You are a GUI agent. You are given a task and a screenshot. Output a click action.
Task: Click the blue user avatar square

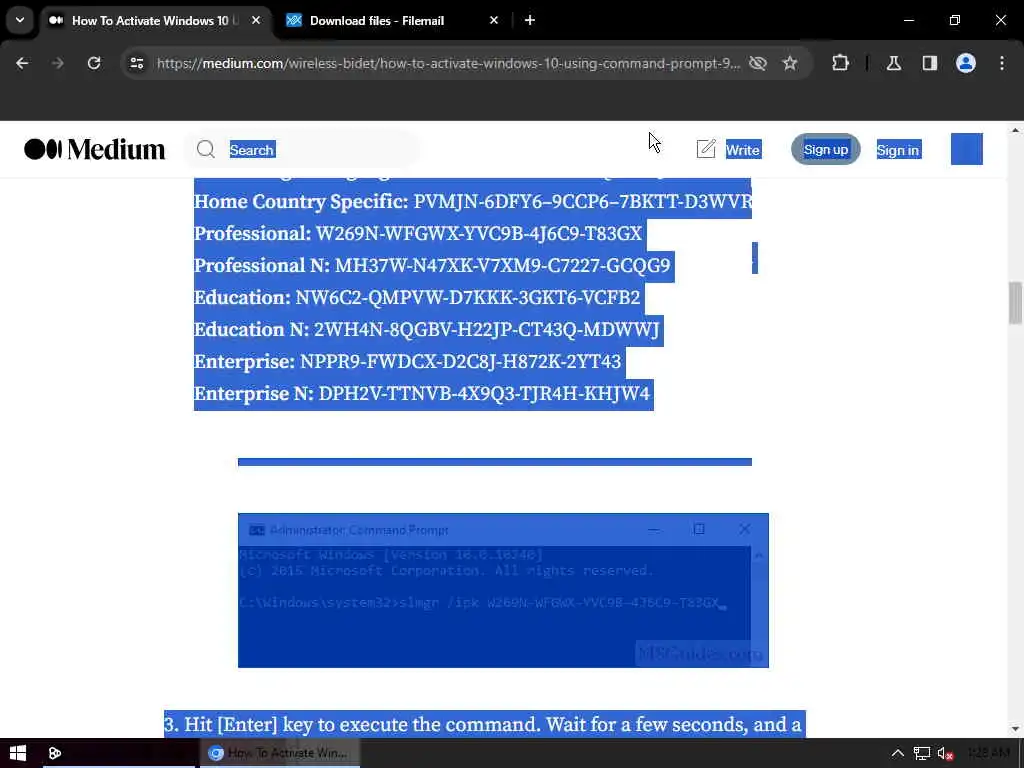(967, 149)
